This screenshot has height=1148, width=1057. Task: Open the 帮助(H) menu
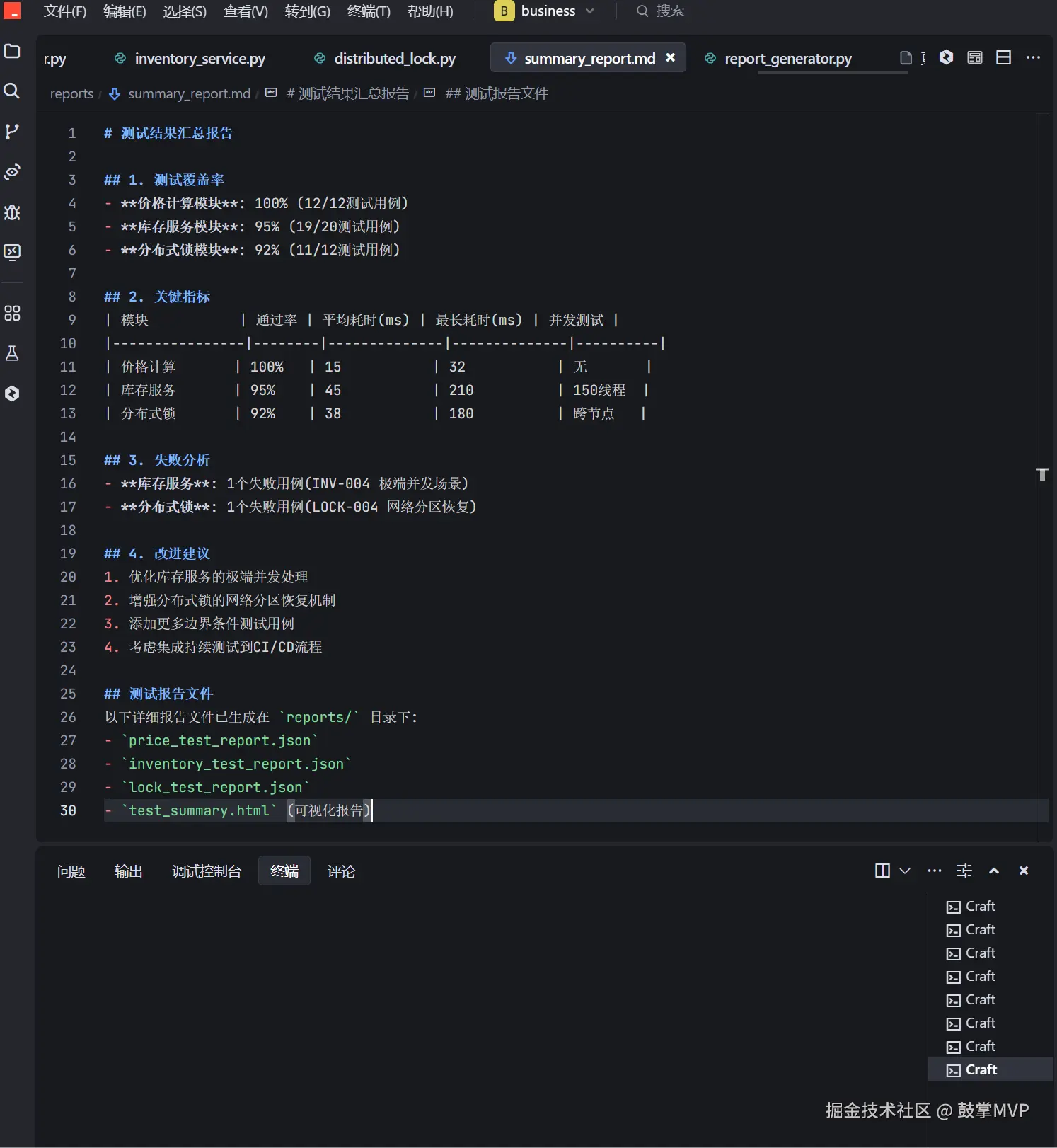(430, 11)
